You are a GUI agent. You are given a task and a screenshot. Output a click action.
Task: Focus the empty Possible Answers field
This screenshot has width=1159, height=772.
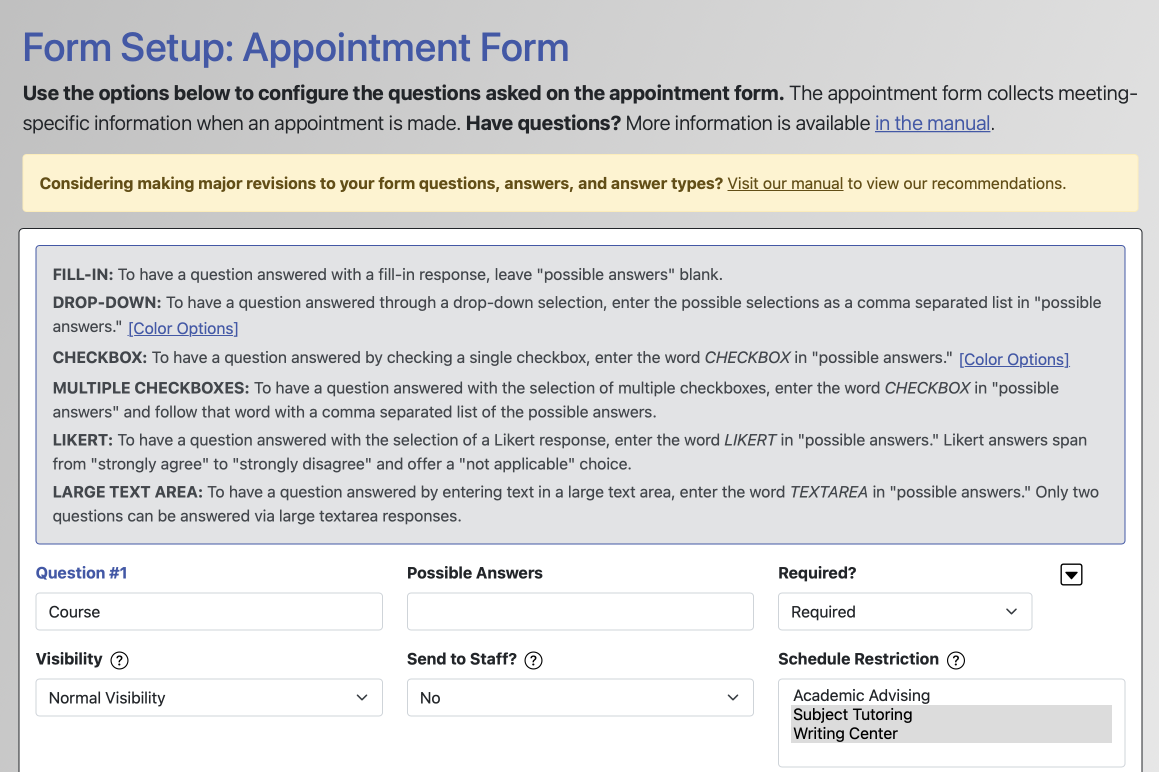579,612
